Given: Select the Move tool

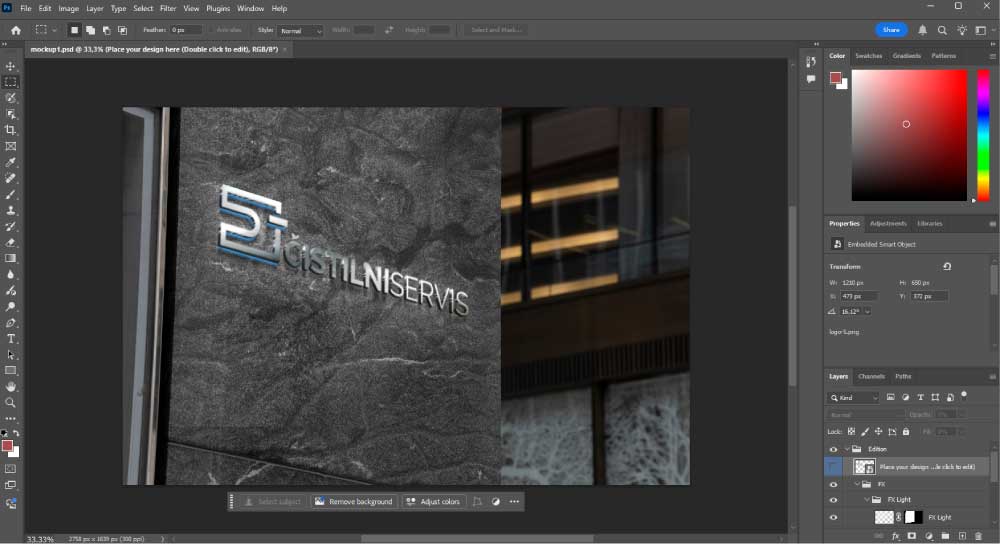Looking at the screenshot, I should click(11, 66).
